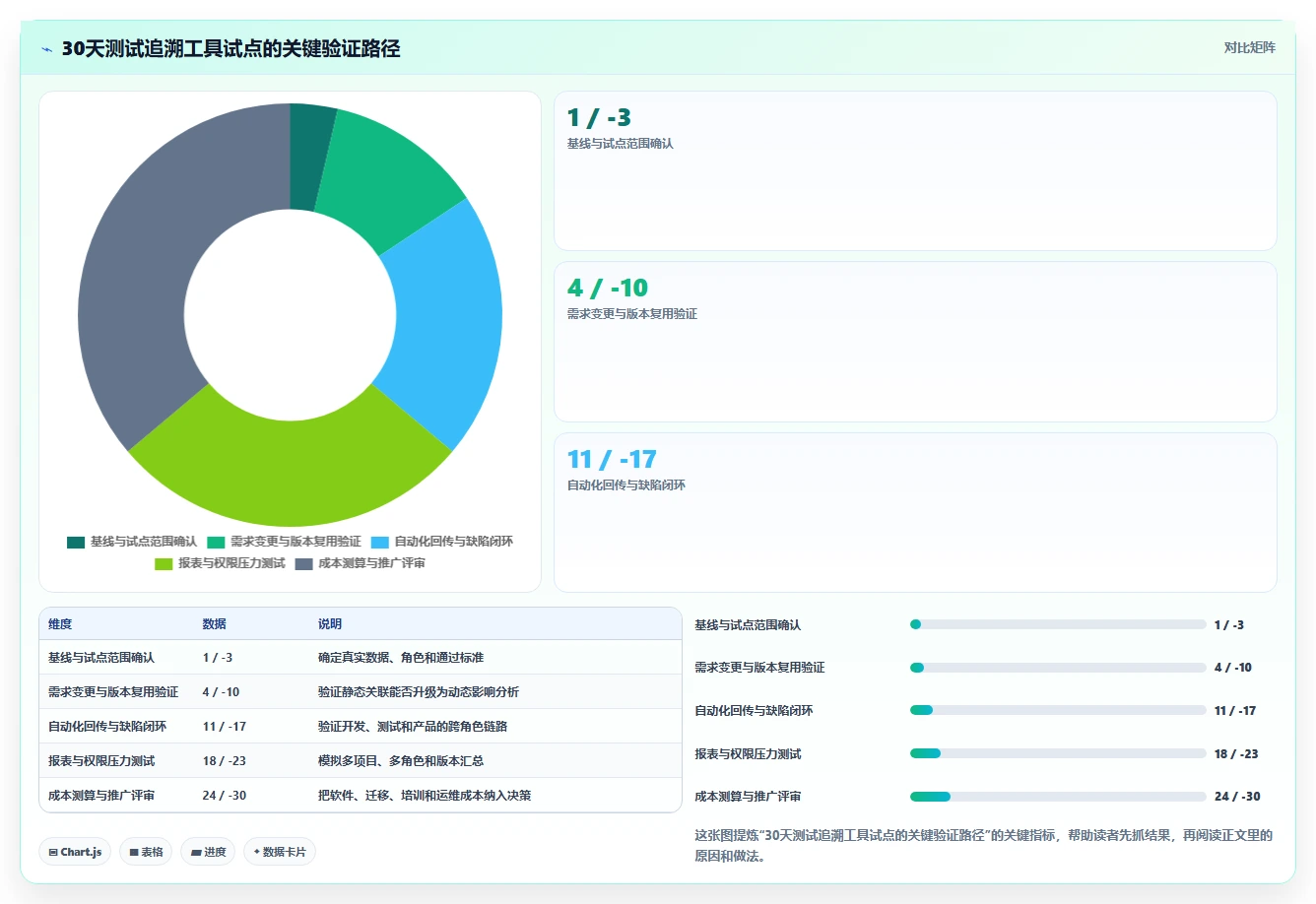
Task: Click the 表格 tag chip
Action: (x=146, y=852)
